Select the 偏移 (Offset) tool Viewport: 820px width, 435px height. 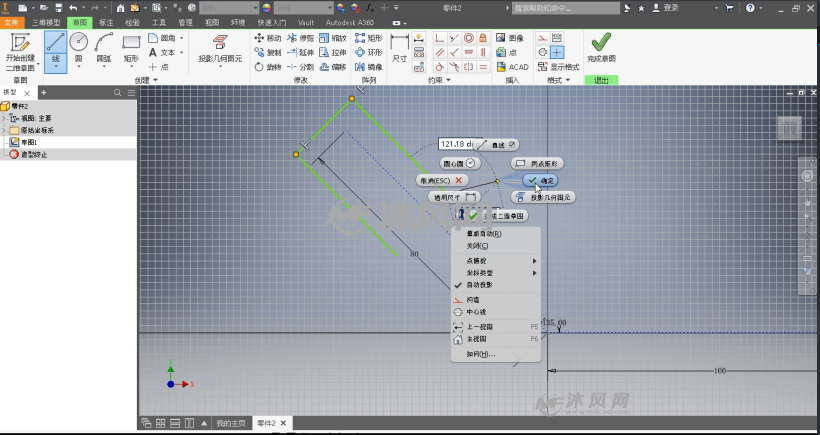pos(333,67)
